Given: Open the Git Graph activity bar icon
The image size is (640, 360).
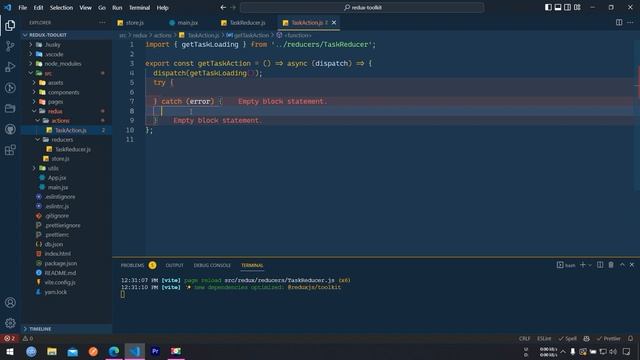Looking at the screenshot, I should pos(10,88).
